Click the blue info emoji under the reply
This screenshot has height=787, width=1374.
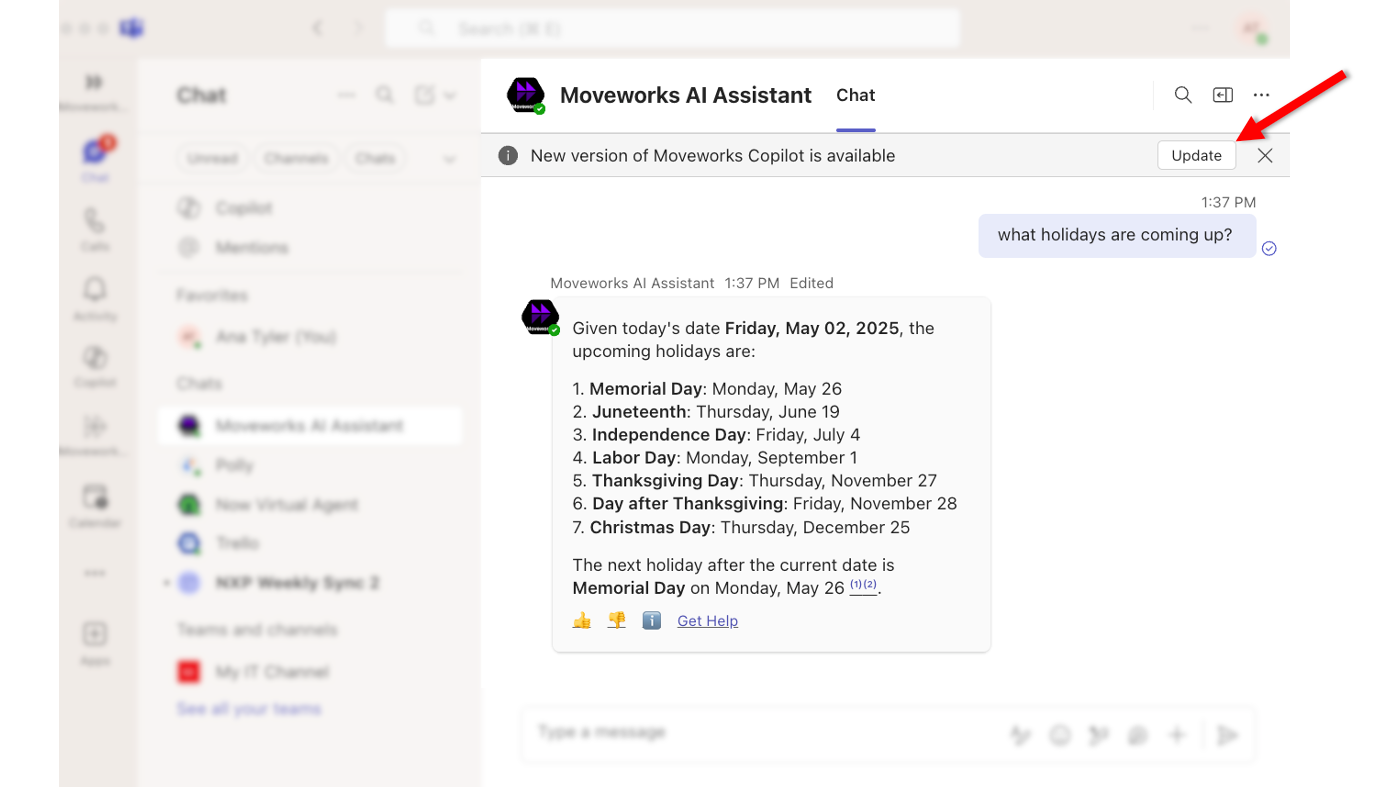click(x=651, y=621)
